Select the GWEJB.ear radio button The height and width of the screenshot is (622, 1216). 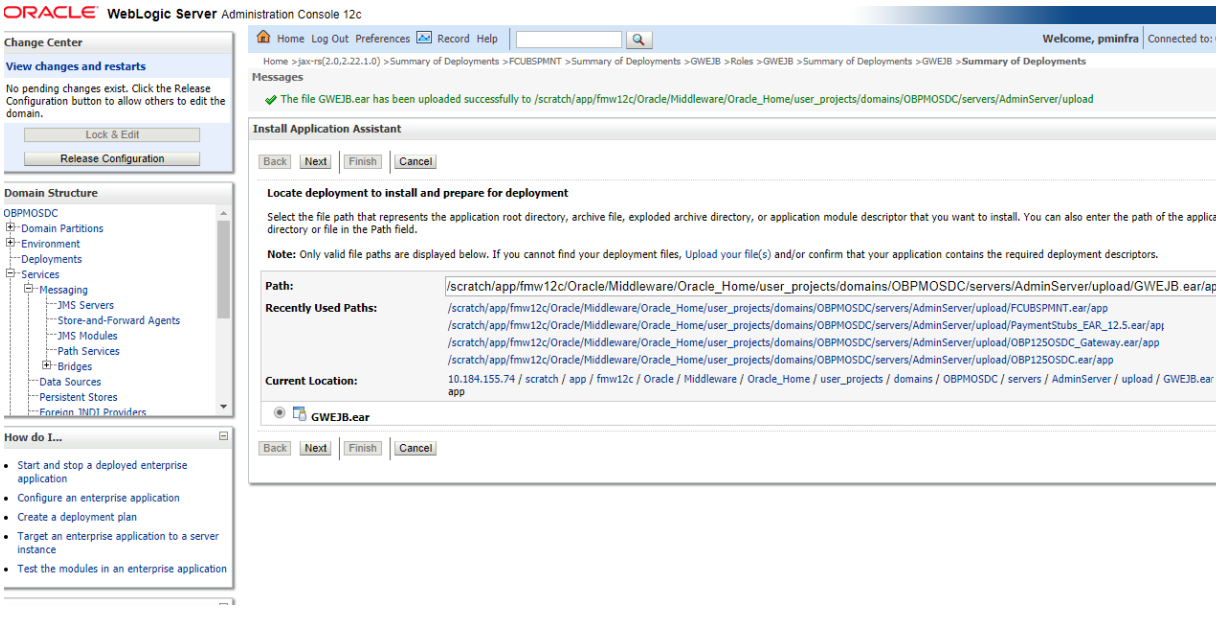(279, 414)
